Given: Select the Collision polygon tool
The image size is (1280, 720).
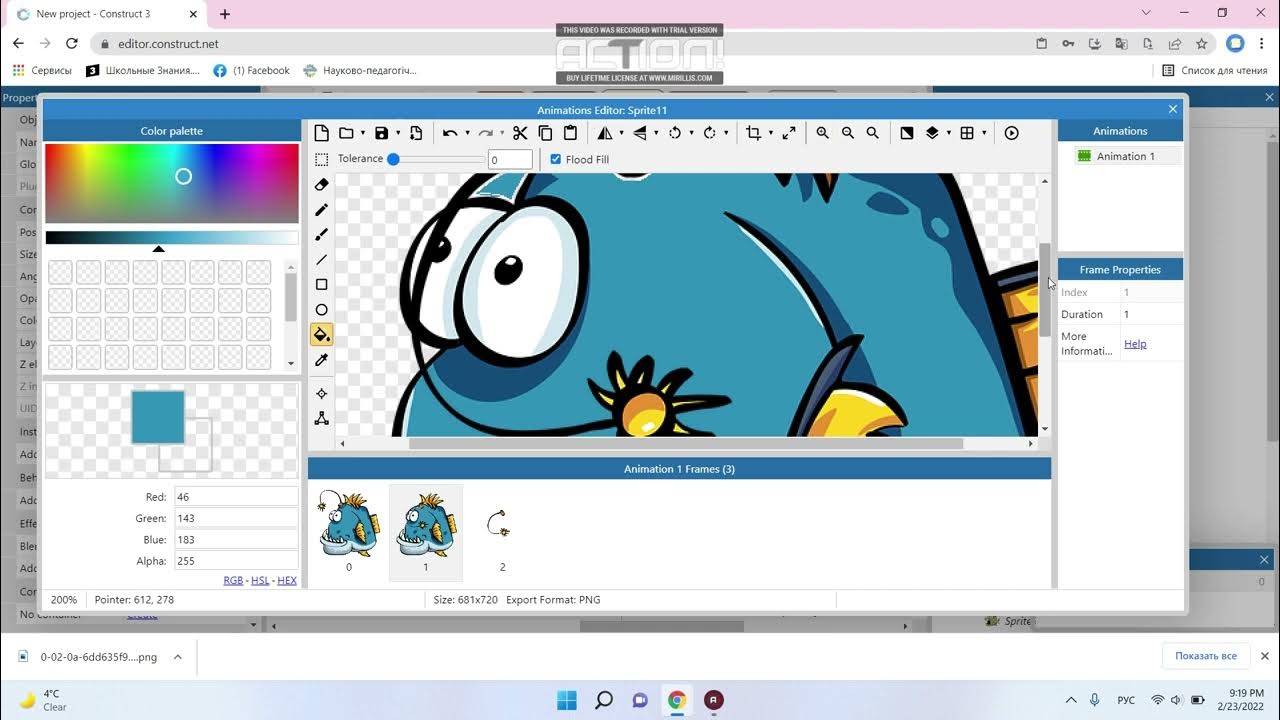Looking at the screenshot, I should click(322, 418).
